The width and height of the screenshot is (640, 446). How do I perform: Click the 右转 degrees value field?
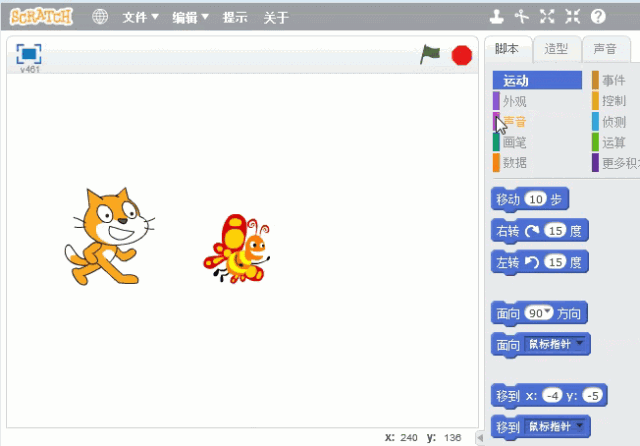pyautogui.click(x=556, y=231)
